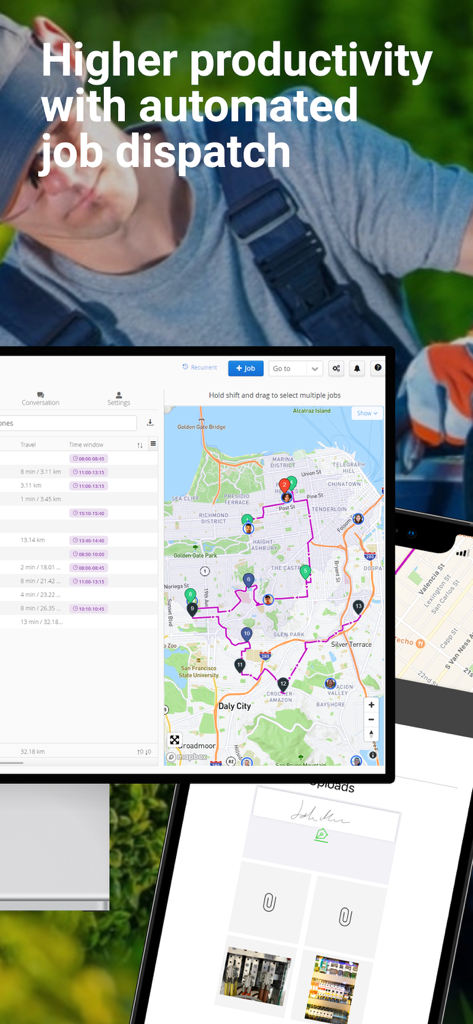Toggle fullscreen map view icon
The width and height of the screenshot is (473, 1024).
click(x=174, y=740)
